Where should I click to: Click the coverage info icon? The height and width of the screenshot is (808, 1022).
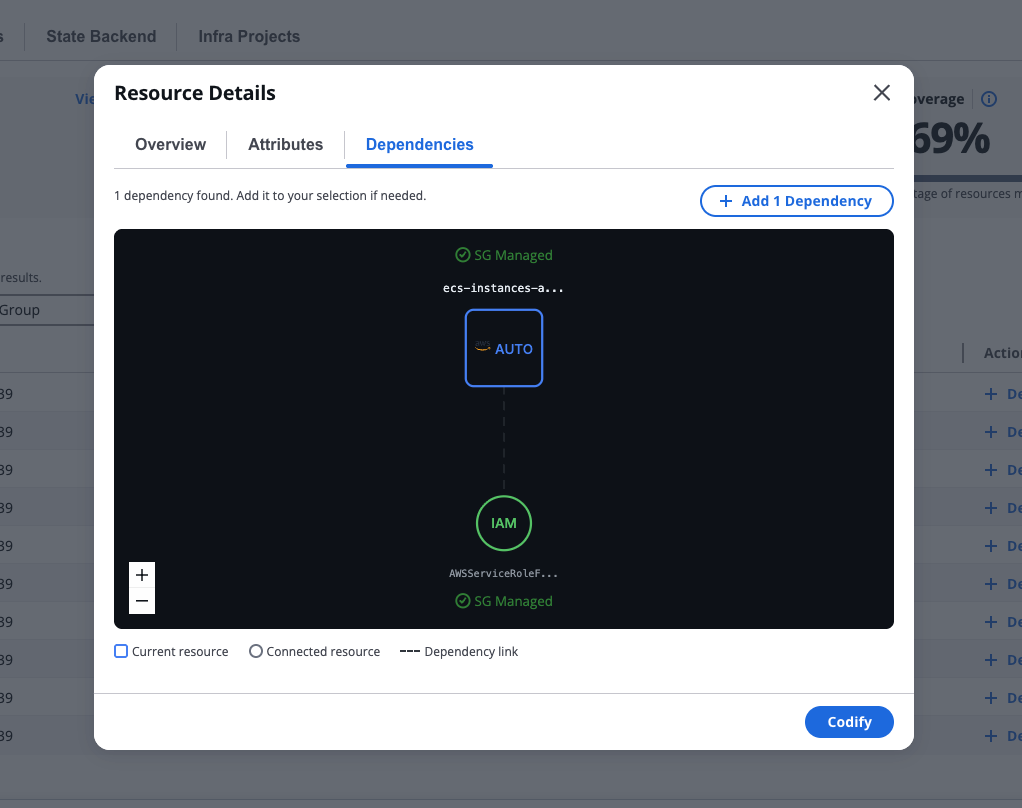pyautogui.click(x=989, y=99)
